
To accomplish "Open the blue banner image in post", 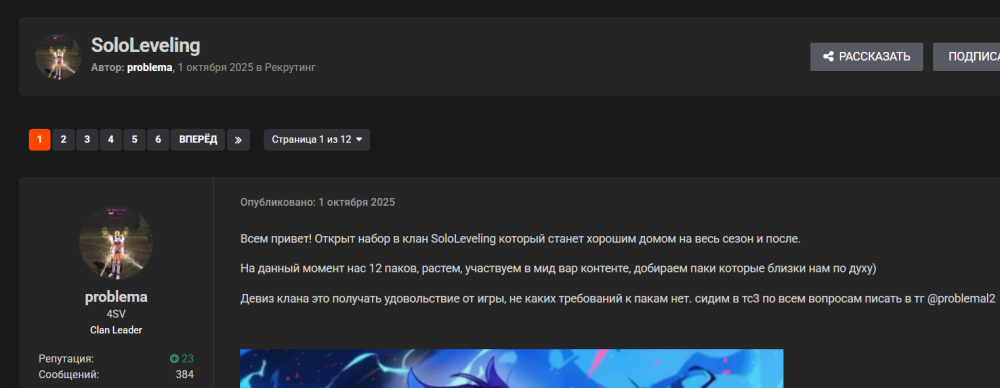I will click(x=511, y=368).
